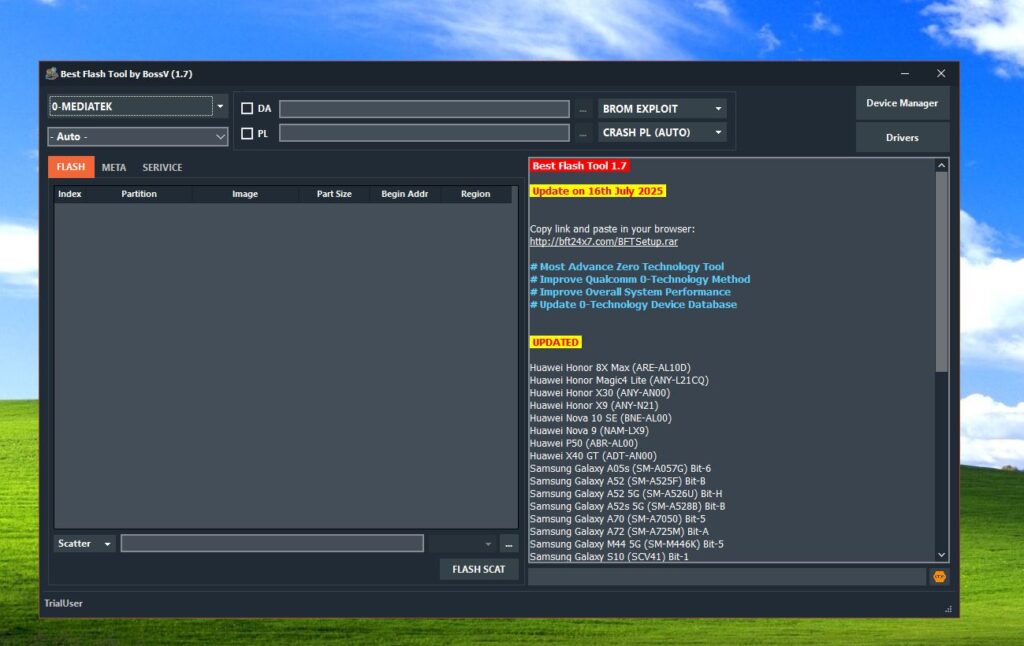Click the Region column header
Viewport: 1024px width, 646px height.
[475, 194]
